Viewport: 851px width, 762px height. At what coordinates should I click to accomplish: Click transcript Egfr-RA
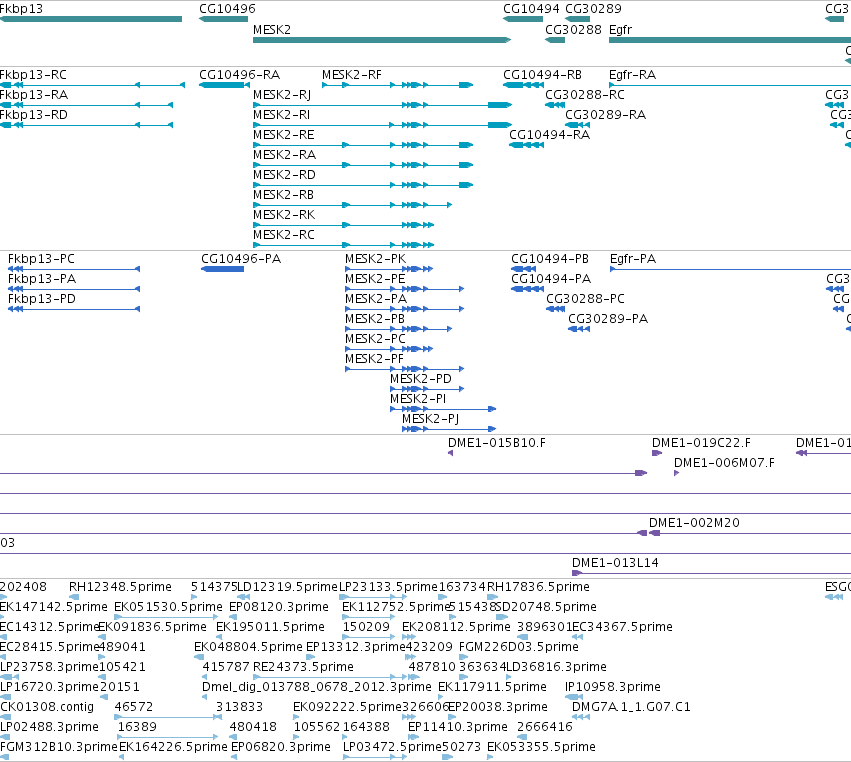point(632,74)
